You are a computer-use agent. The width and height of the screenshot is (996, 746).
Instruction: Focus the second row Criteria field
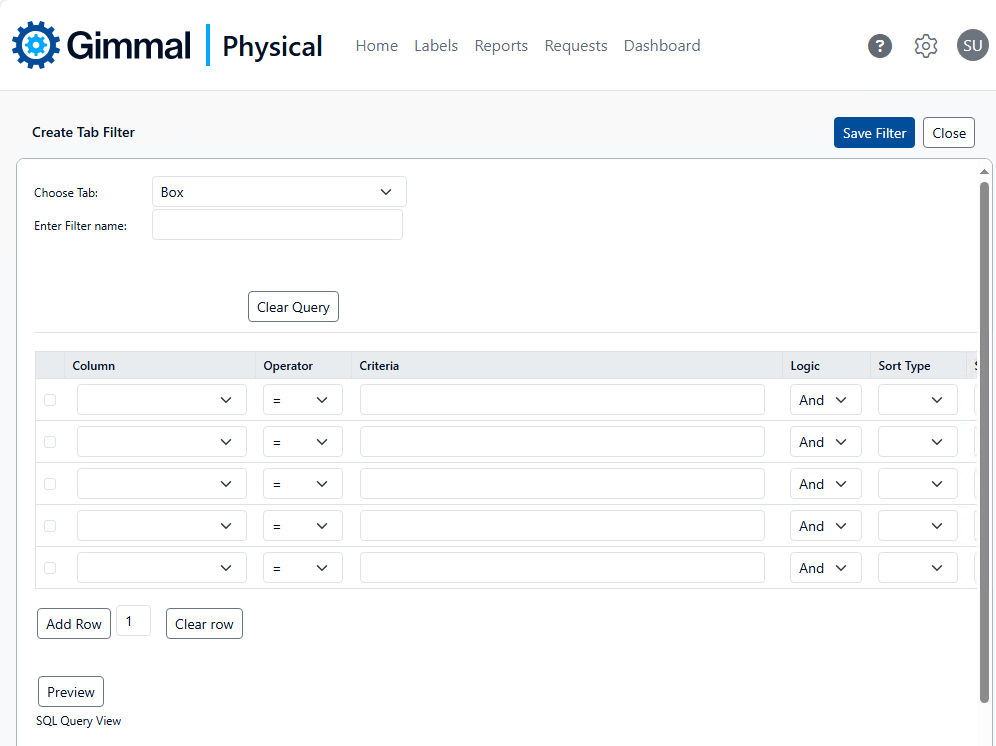click(562, 442)
